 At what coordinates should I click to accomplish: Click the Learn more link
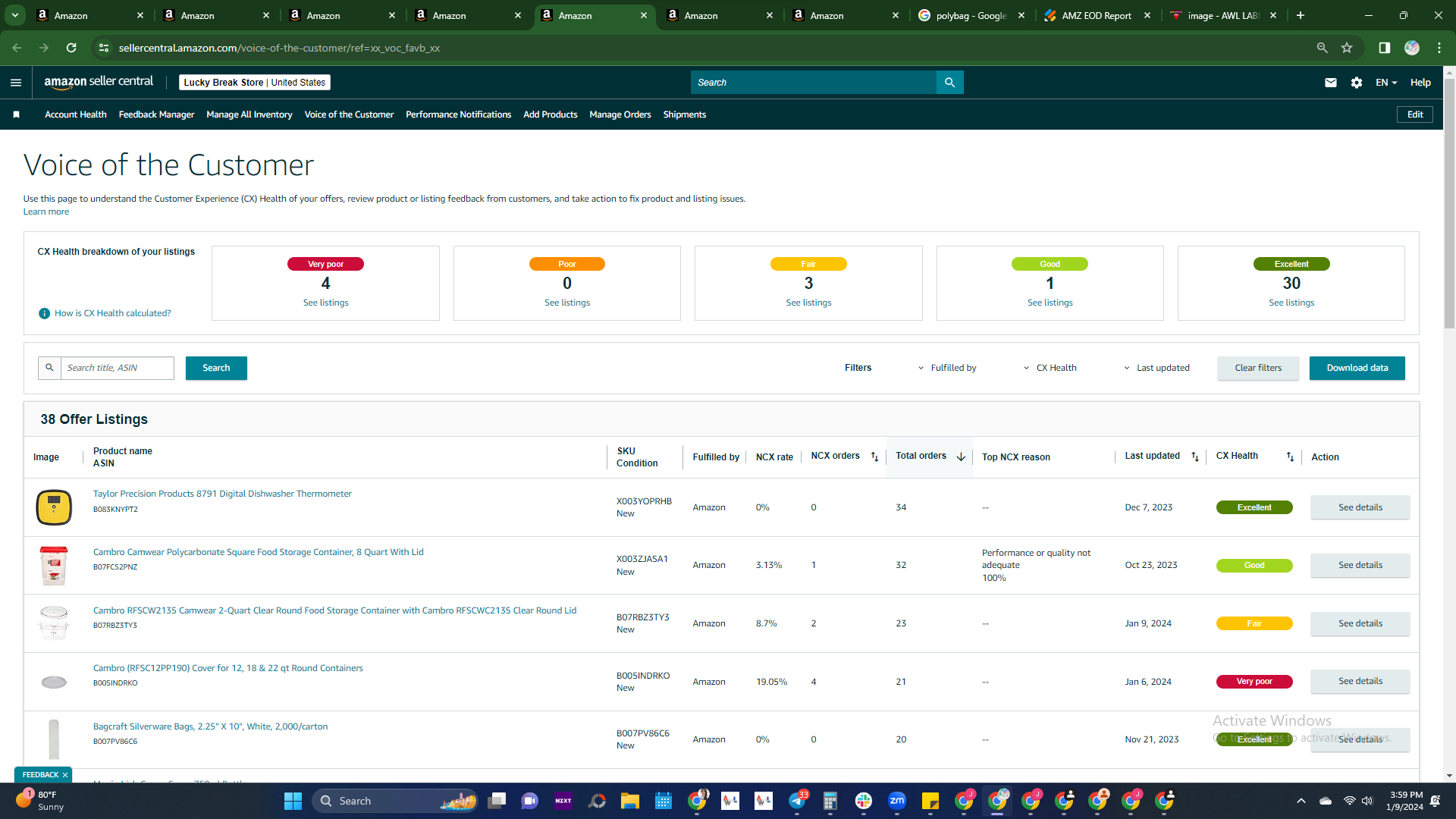coord(46,212)
